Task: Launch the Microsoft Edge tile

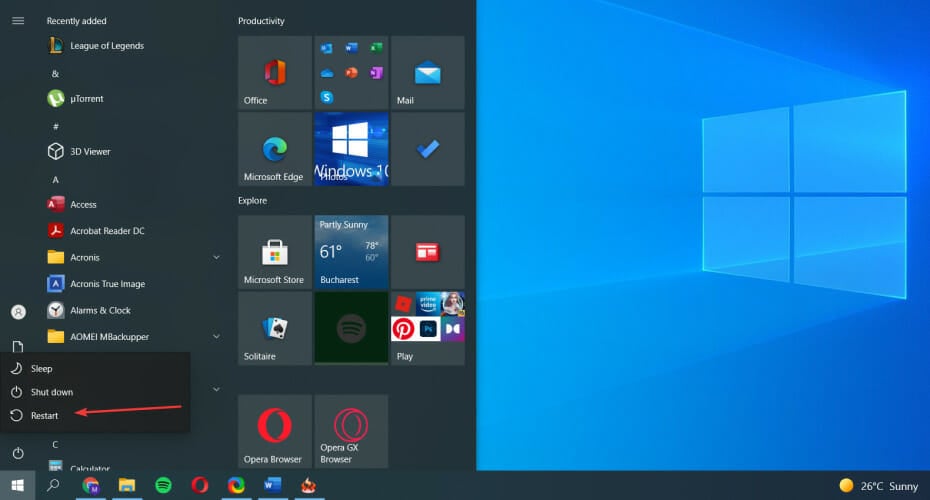Action: tap(275, 149)
